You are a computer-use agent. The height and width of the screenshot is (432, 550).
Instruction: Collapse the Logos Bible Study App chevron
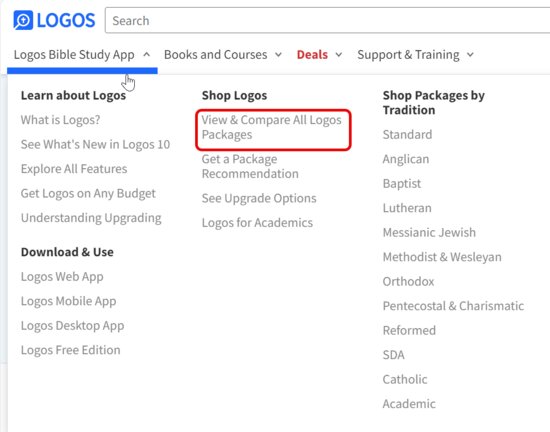coord(147,55)
